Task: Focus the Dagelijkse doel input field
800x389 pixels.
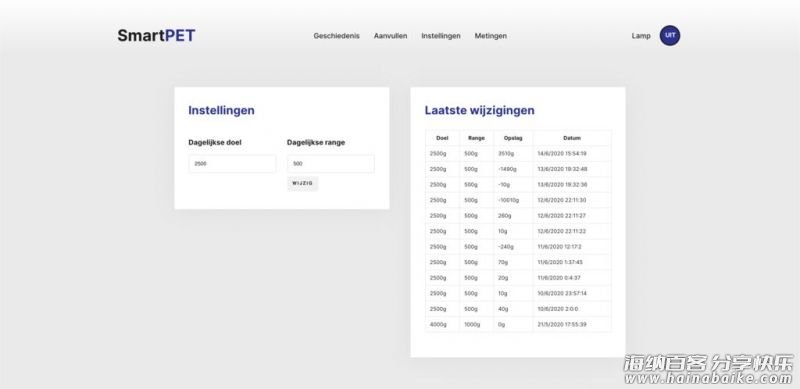Action: (232, 164)
